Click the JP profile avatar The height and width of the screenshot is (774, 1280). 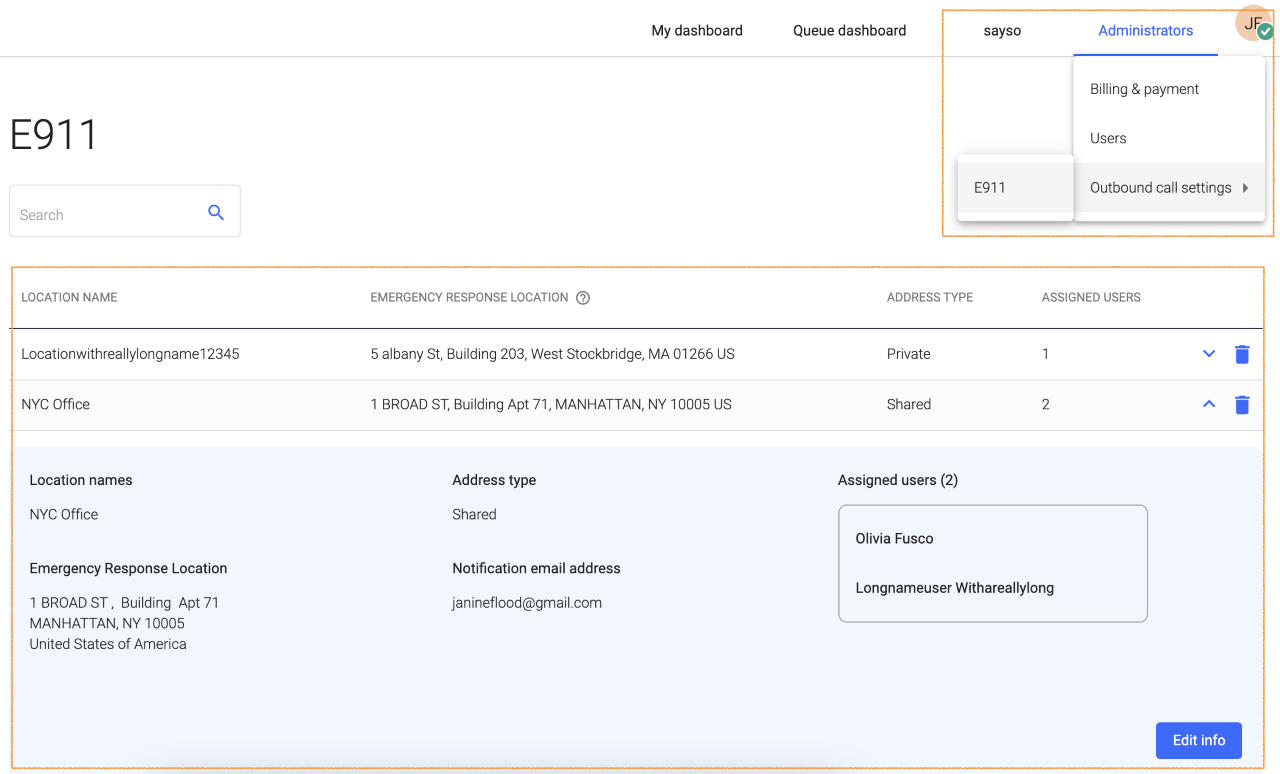[1253, 23]
